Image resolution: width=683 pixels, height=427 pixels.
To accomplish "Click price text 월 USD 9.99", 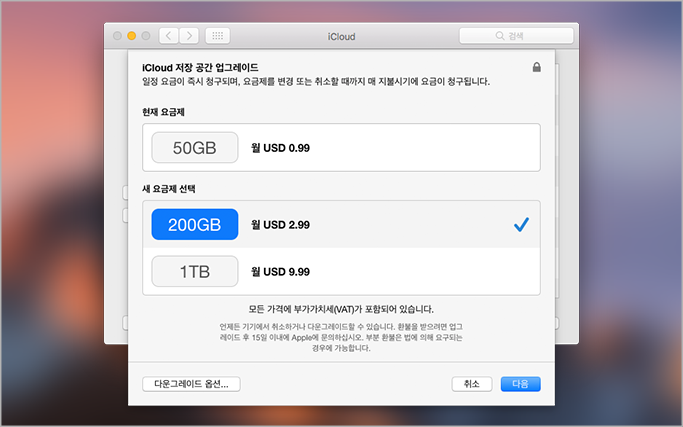I will 280,272.
